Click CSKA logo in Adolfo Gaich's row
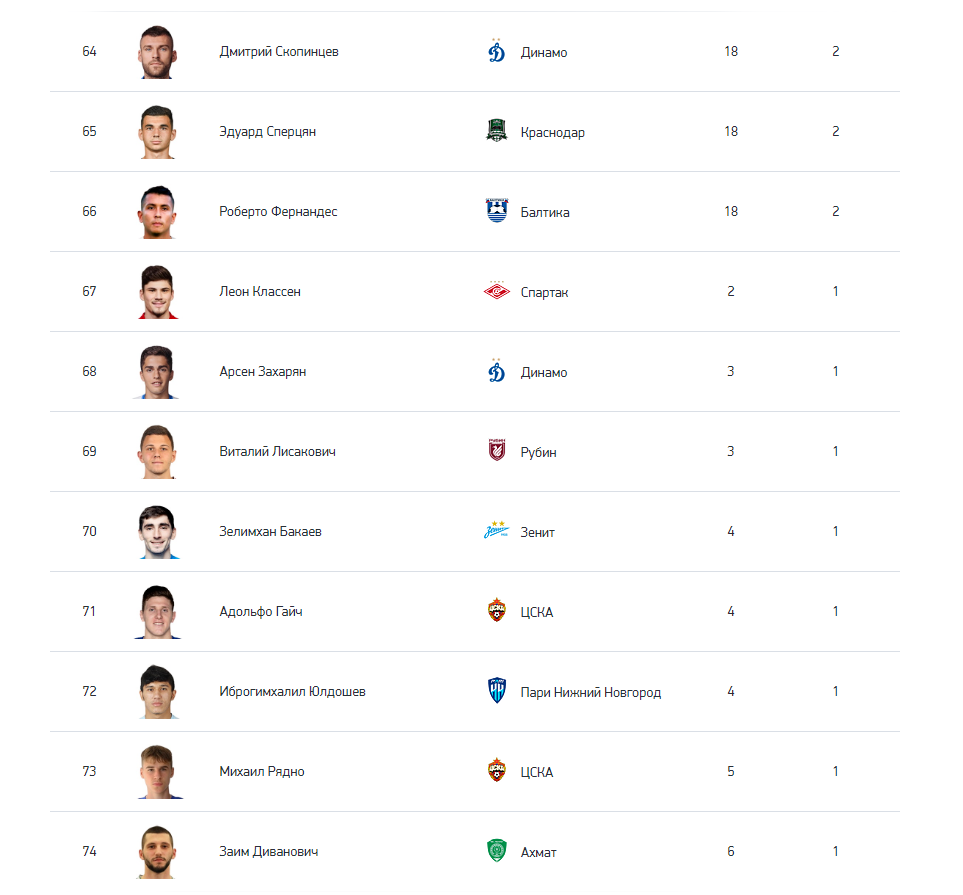Screen dimensions: 963x895 497,611
